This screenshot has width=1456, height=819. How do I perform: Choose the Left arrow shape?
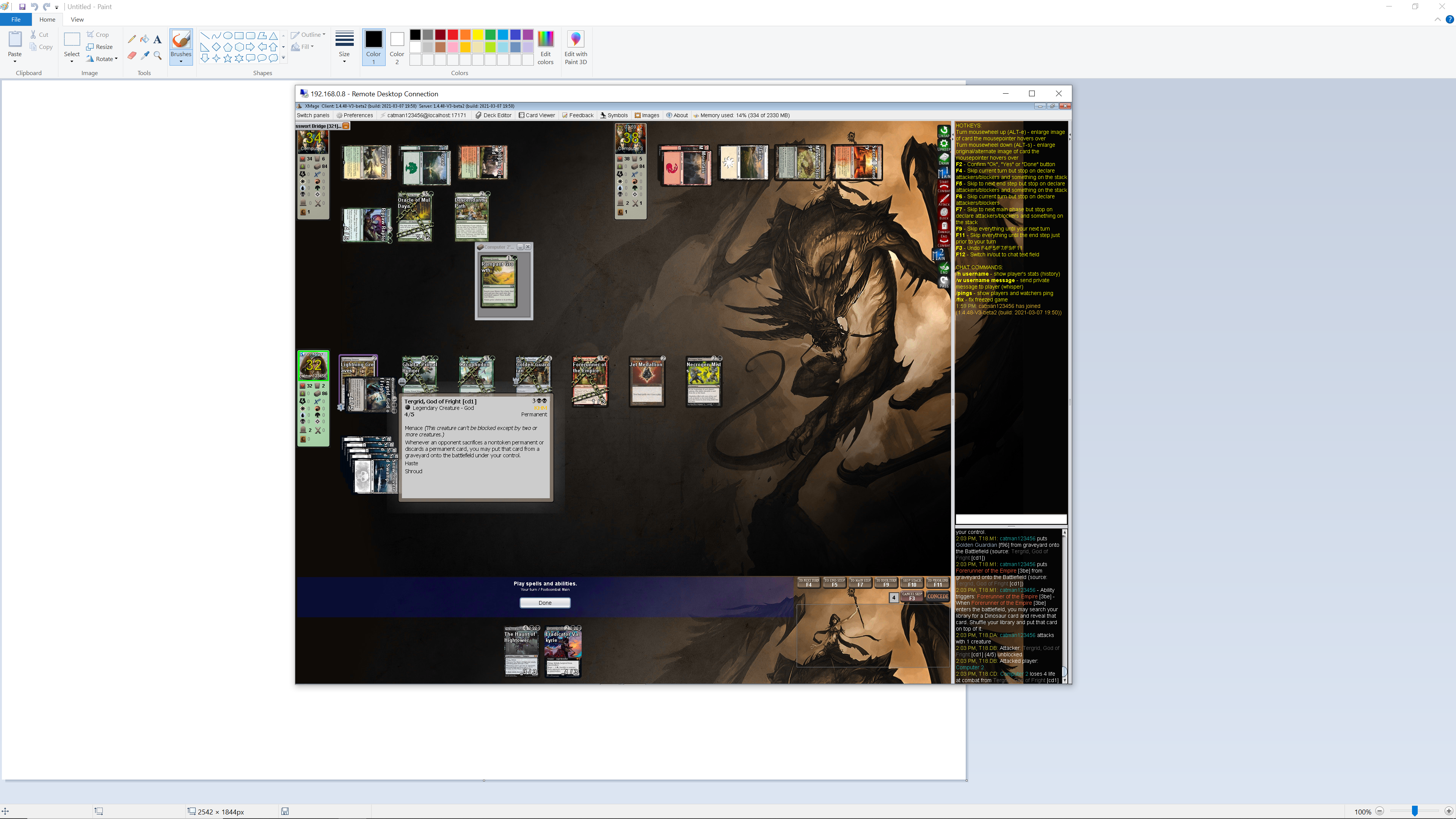262,47
